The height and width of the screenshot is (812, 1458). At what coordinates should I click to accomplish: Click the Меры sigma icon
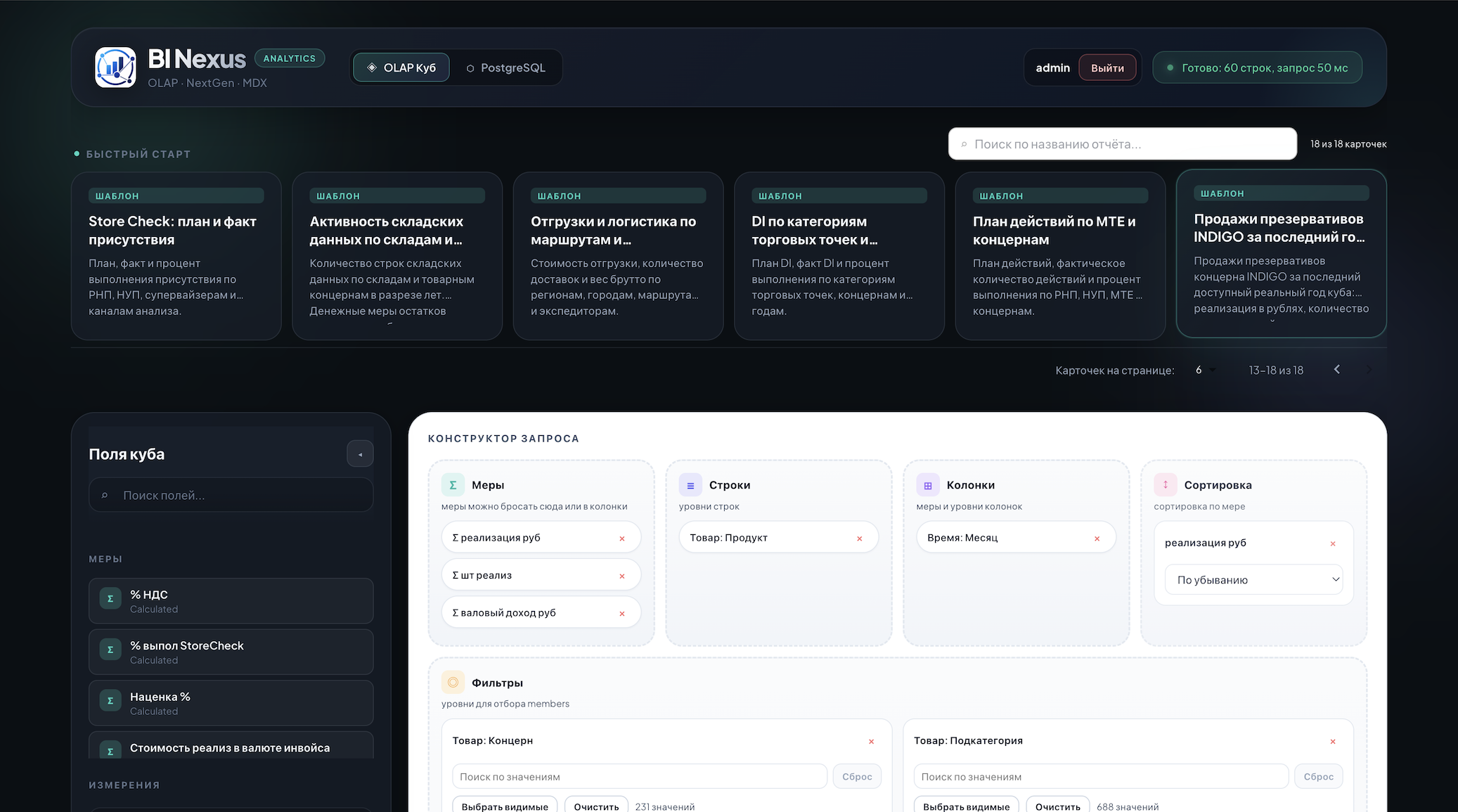453,485
